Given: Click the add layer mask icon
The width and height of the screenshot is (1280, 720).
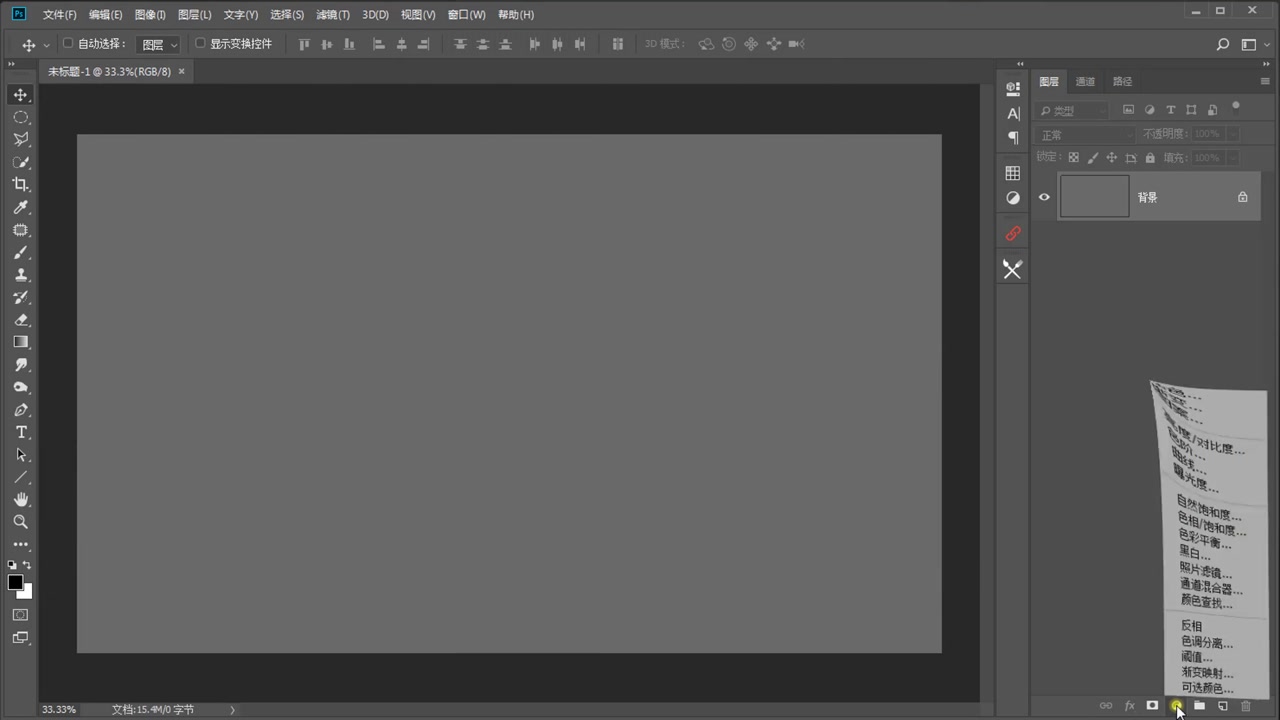Looking at the screenshot, I should [1152, 706].
